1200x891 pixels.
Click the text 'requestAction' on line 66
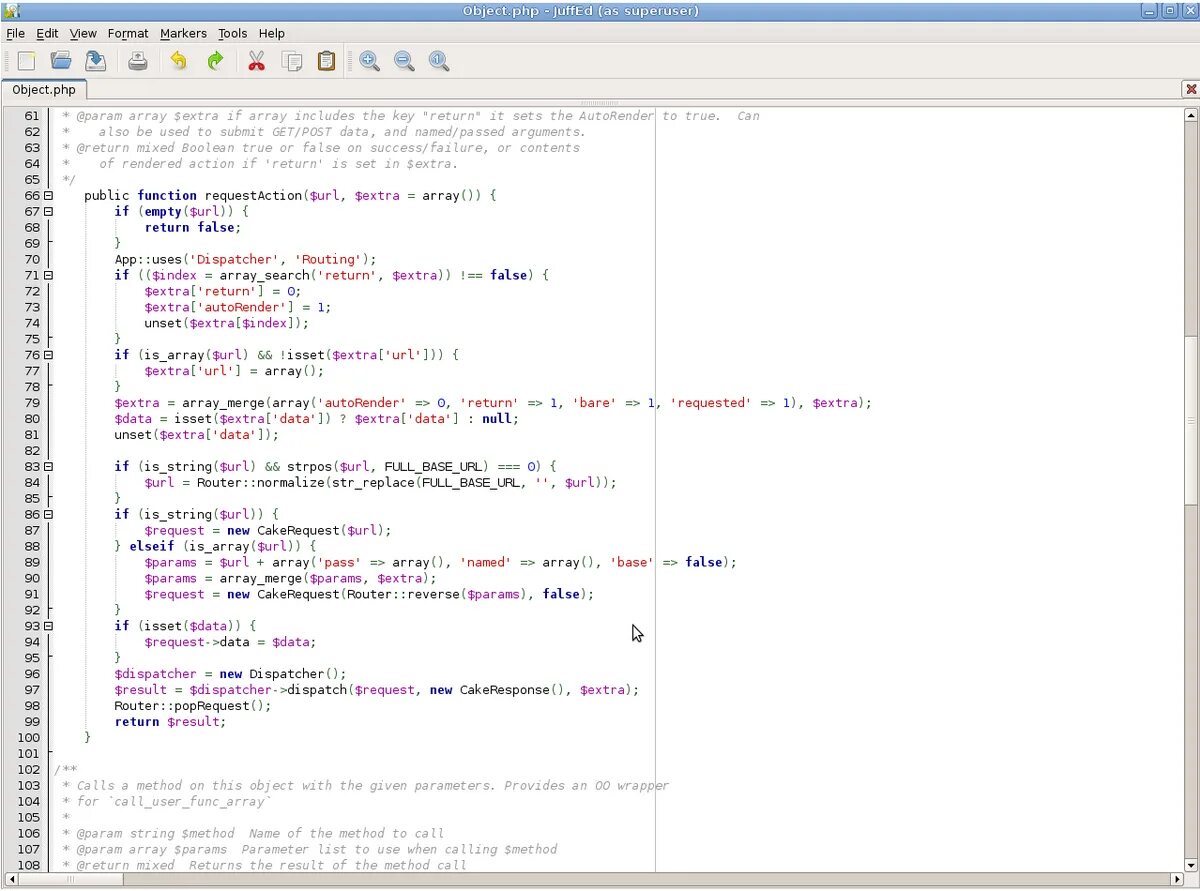253,196
